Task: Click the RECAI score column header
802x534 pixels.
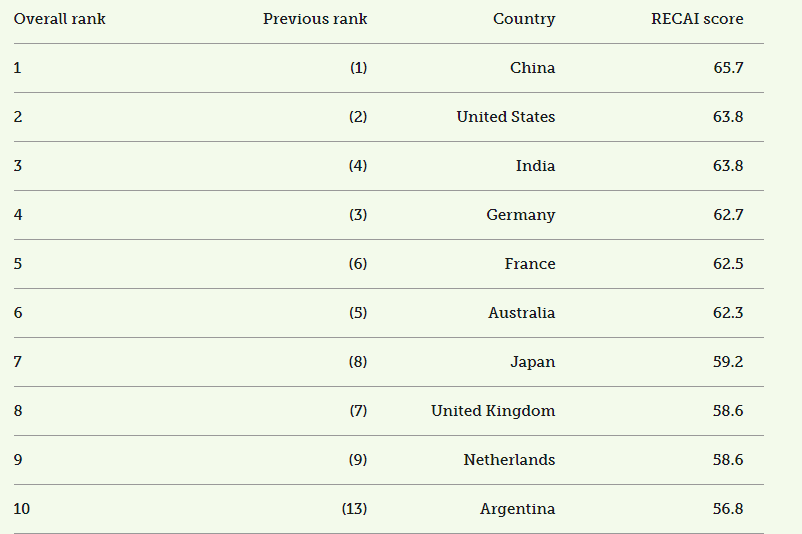Action: 697,19
